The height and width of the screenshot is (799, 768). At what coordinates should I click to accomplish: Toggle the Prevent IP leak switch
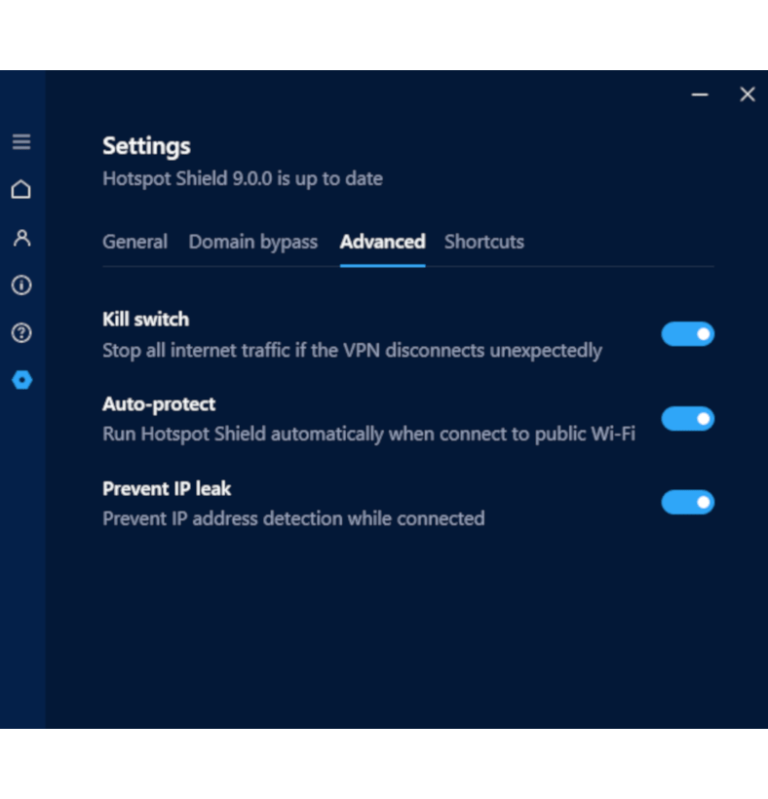(x=687, y=502)
